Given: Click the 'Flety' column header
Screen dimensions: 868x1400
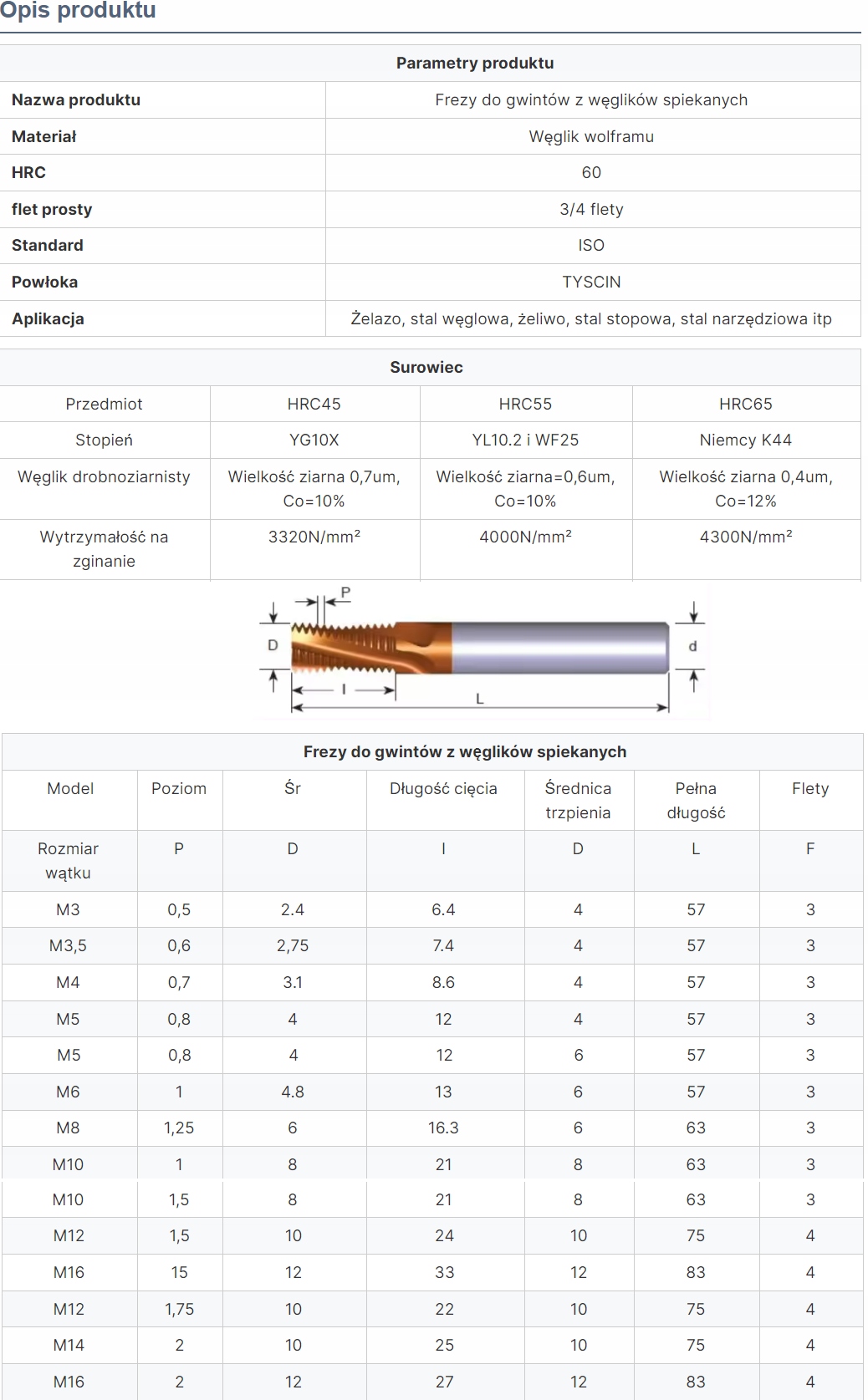Looking at the screenshot, I should (810, 788).
